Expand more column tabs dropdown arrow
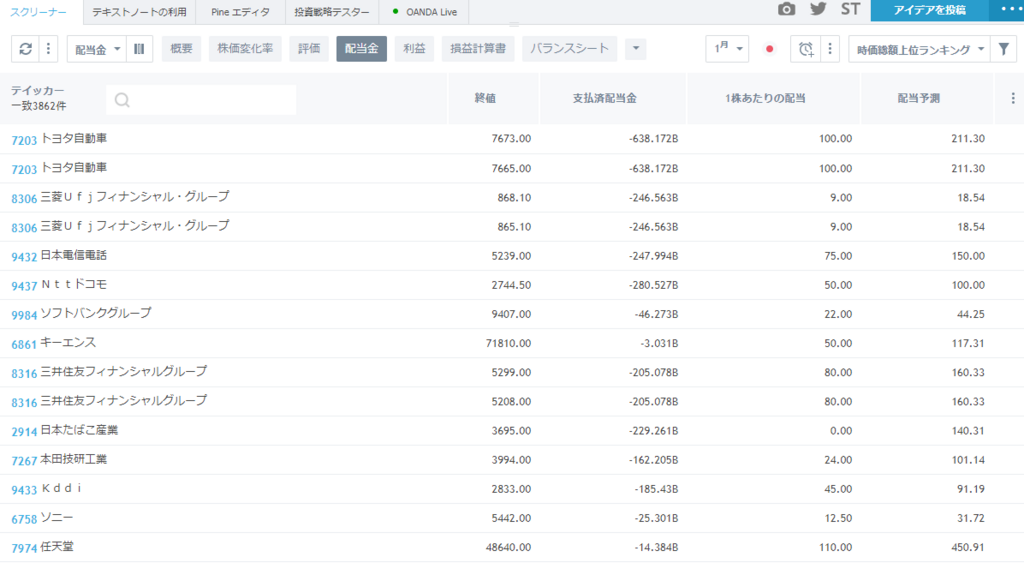1024x563 pixels. click(635, 49)
